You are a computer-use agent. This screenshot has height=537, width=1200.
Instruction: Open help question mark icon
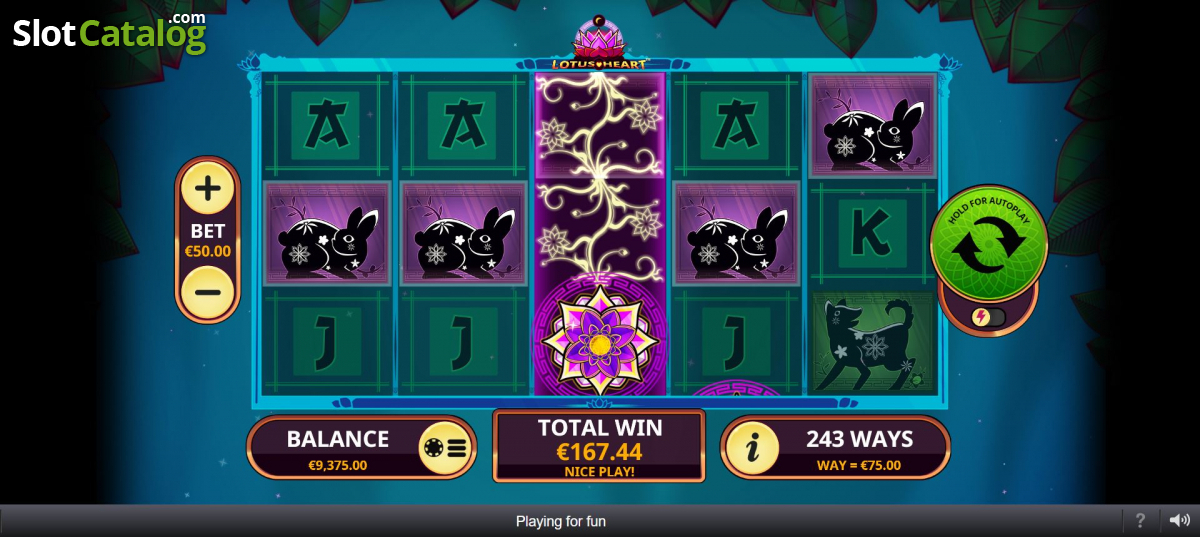(x=1140, y=520)
